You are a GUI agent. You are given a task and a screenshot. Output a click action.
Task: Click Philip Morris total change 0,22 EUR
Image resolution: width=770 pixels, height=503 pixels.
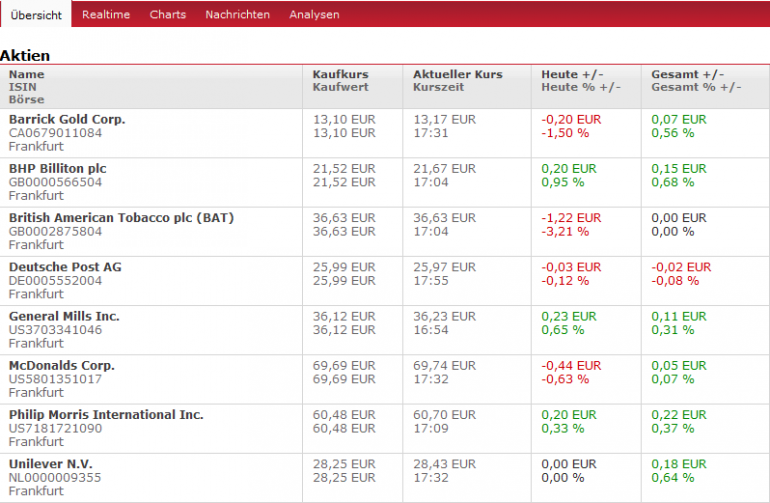[679, 415]
